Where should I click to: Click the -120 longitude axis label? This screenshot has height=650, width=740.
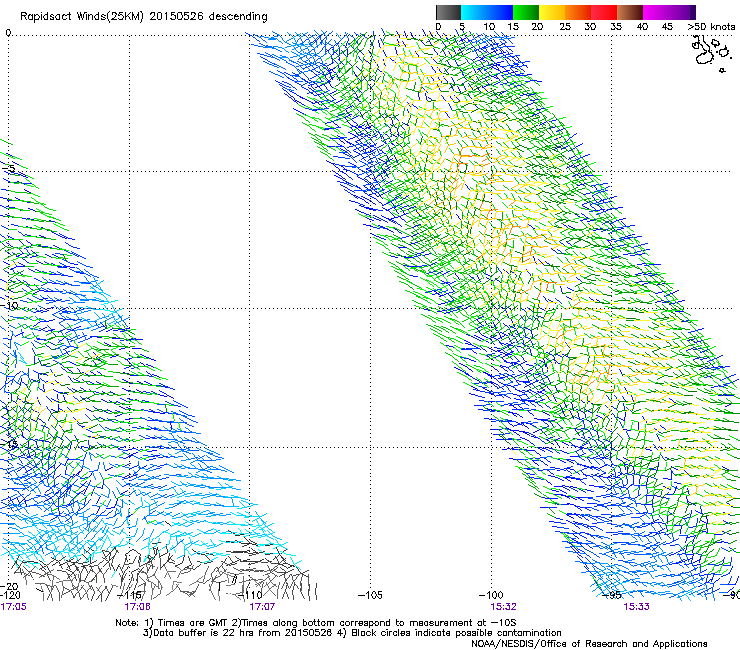[x=10, y=595]
